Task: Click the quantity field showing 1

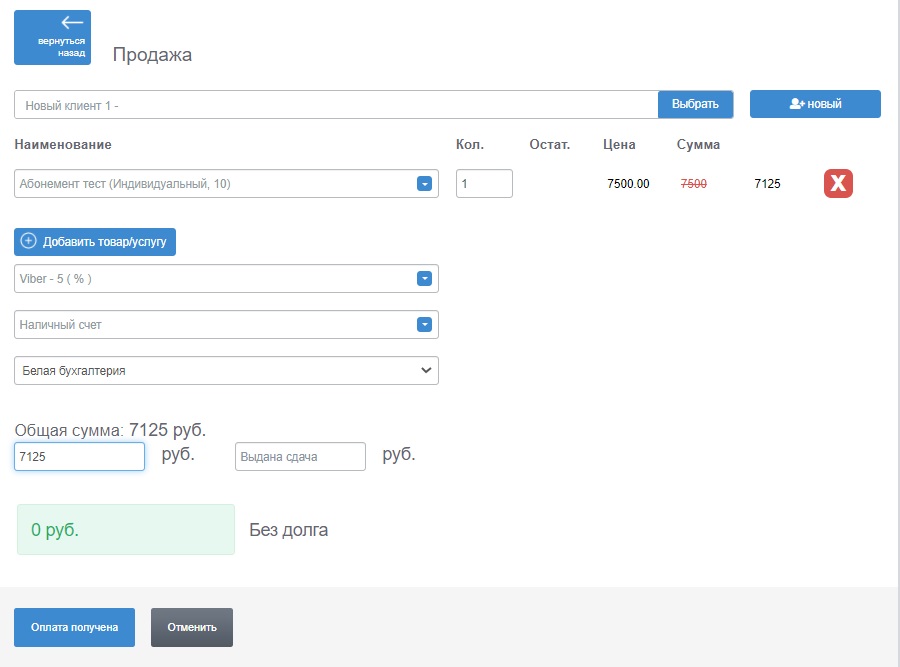Action: click(484, 184)
